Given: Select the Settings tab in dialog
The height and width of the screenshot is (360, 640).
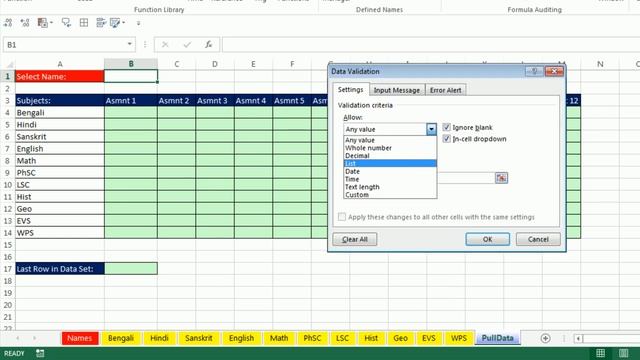Looking at the screenshot, I should click(x=350, y=89).
